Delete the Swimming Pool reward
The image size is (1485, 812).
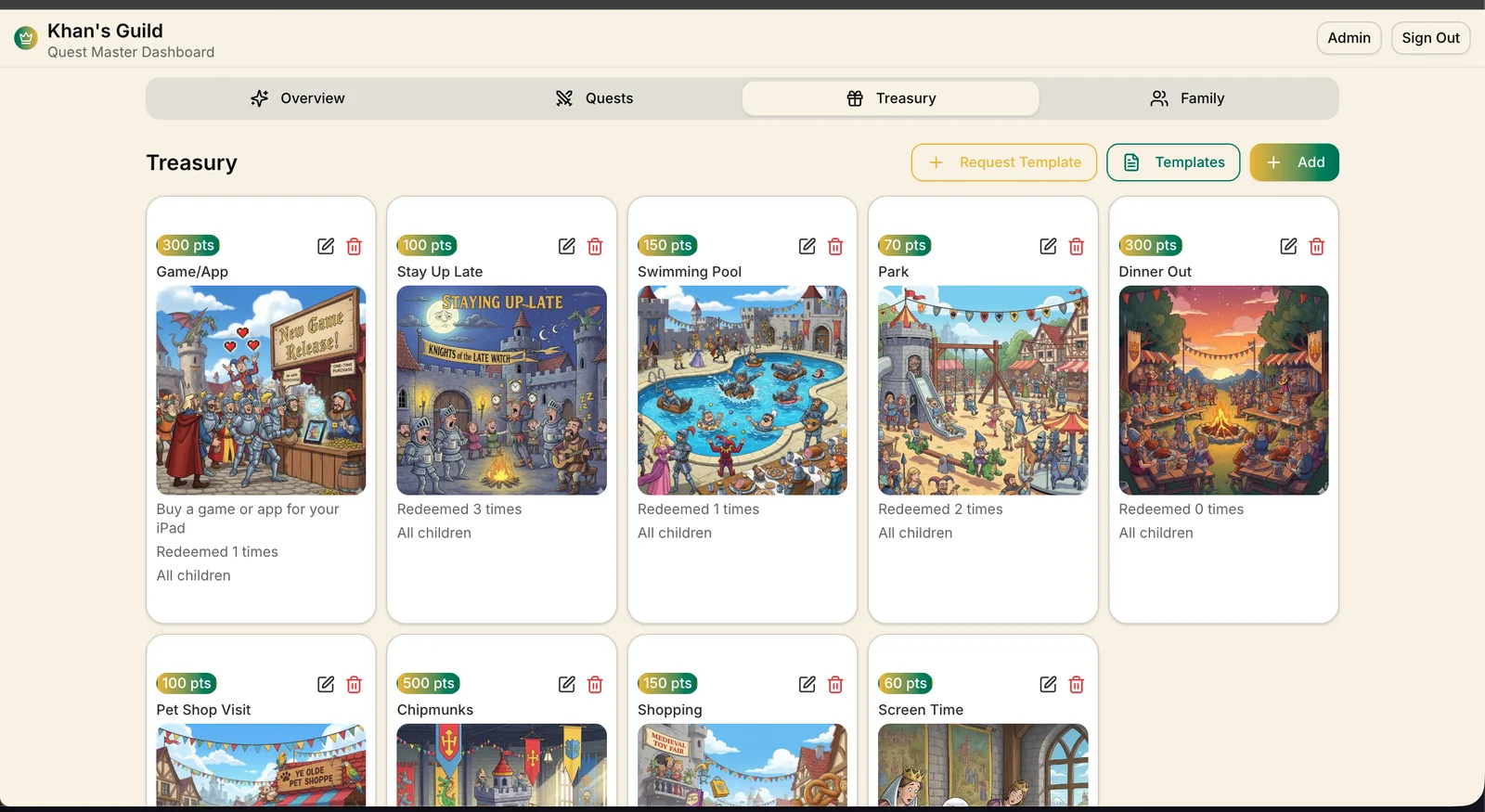(835, 246)
